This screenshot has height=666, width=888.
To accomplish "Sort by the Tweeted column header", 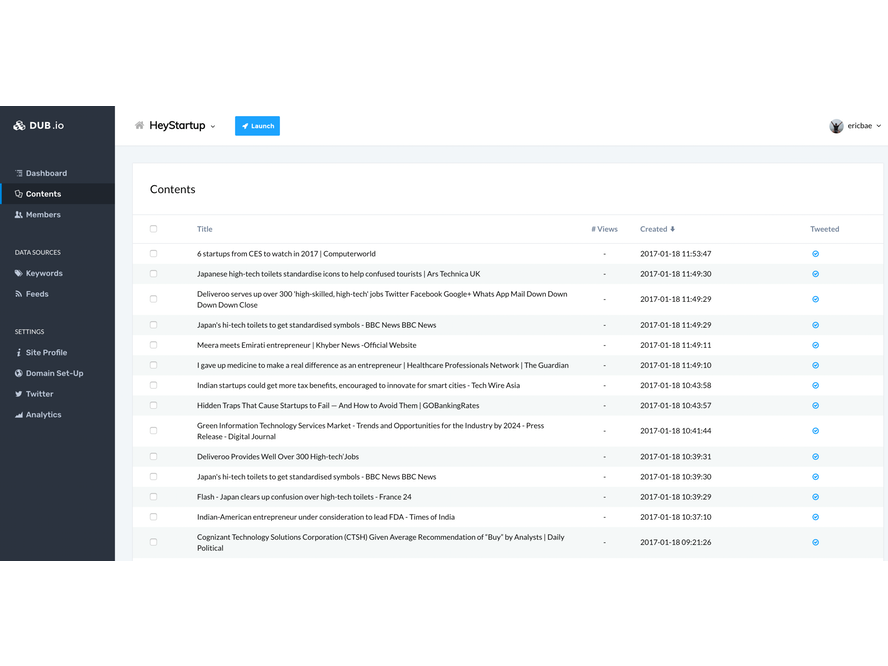I will coord(825,229).
